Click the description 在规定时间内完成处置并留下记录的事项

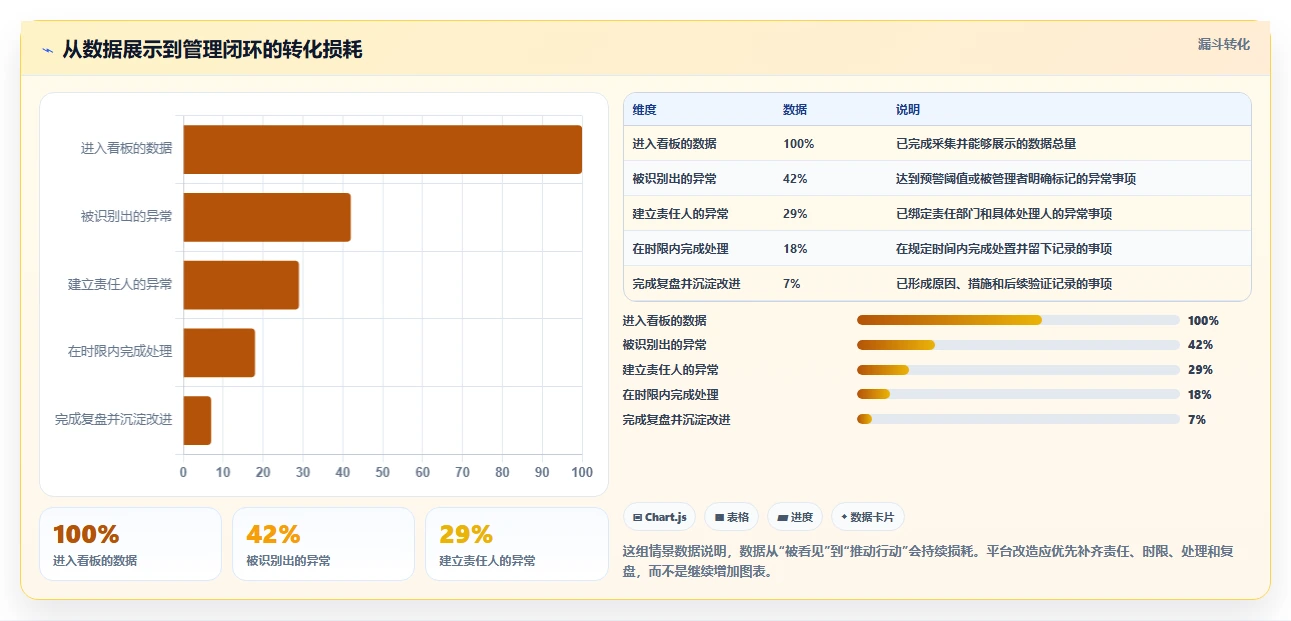point(1004,249)
